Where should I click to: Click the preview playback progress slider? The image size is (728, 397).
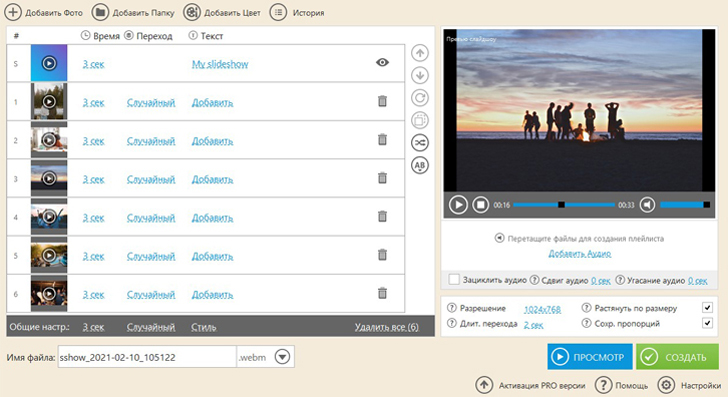[x=564, y=205]
